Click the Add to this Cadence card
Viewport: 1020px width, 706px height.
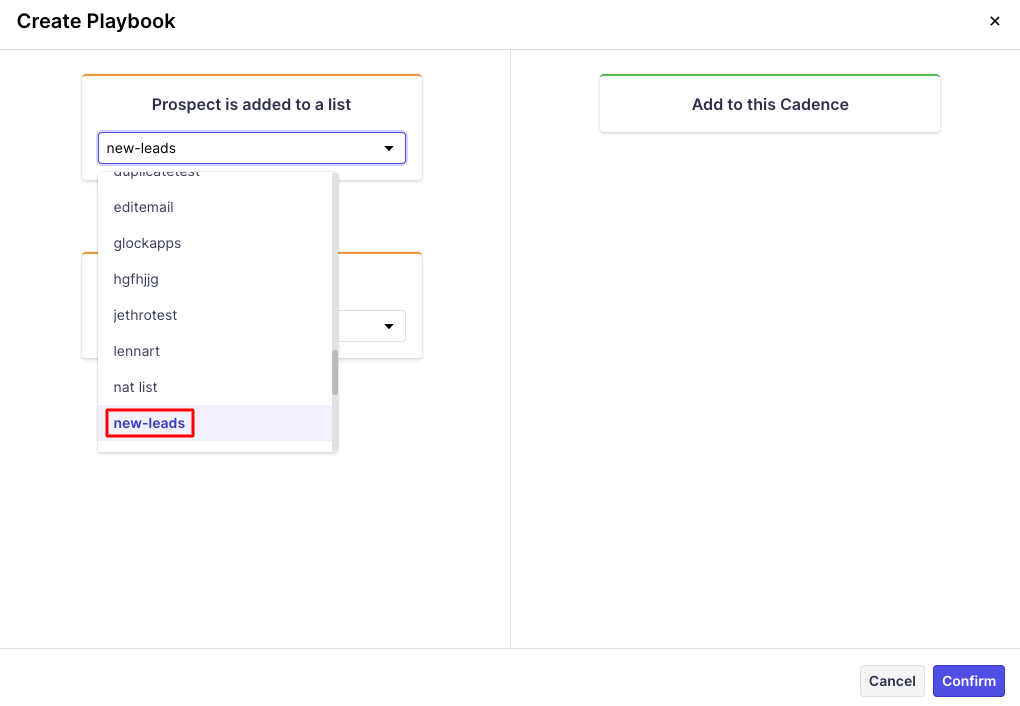[x=770, y=104]
